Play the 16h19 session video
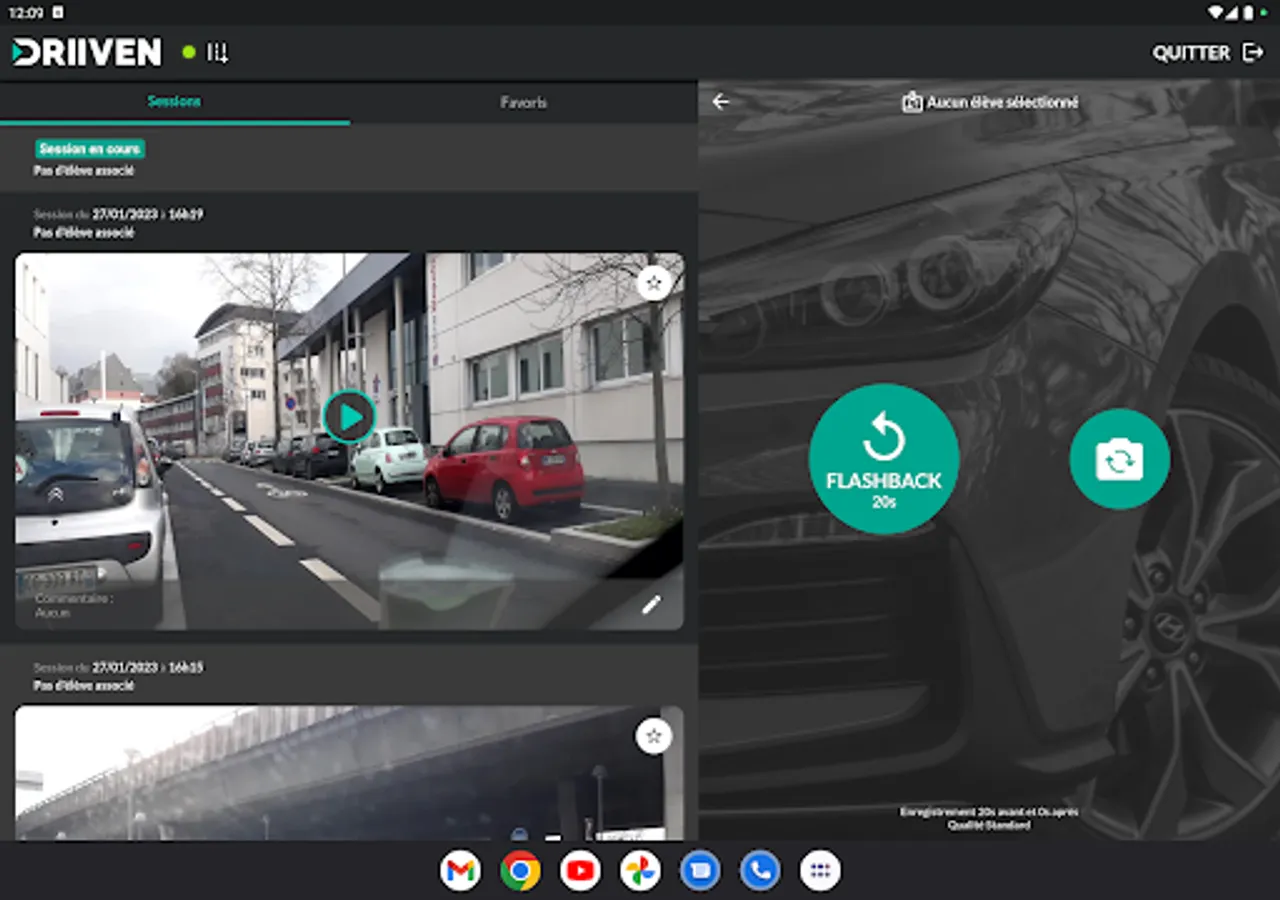The image size is (1280, 900). coord(349,417)
